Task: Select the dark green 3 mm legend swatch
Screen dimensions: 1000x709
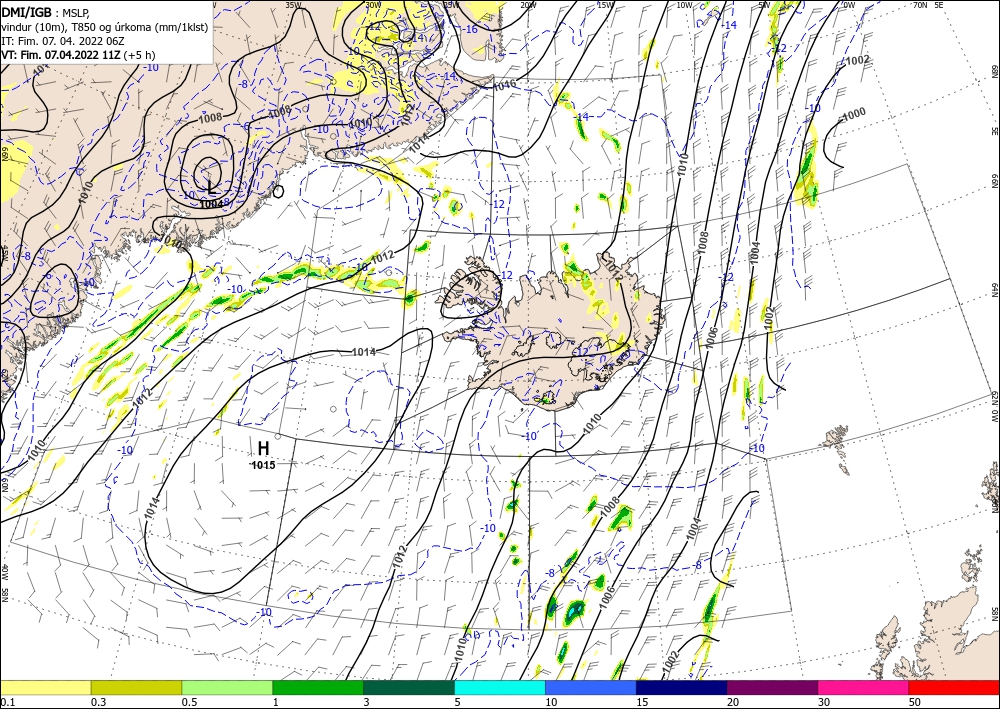Action: (x=409, y=687)
